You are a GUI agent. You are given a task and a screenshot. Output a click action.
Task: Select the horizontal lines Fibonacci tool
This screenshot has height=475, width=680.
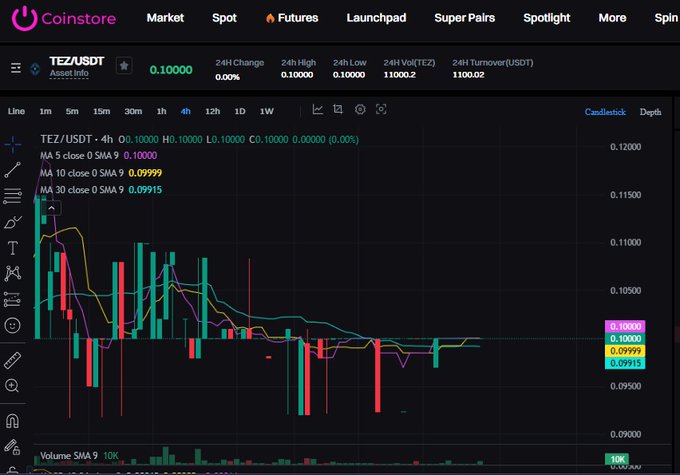point(12,196)
